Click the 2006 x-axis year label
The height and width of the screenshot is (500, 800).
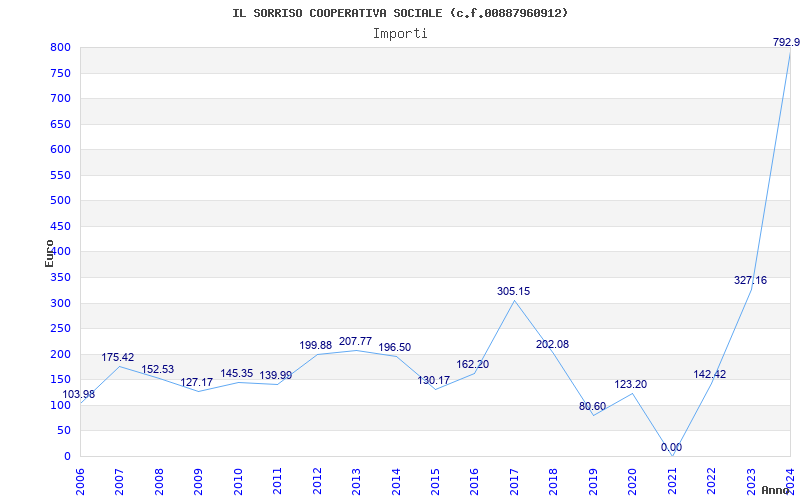point(80,482)
